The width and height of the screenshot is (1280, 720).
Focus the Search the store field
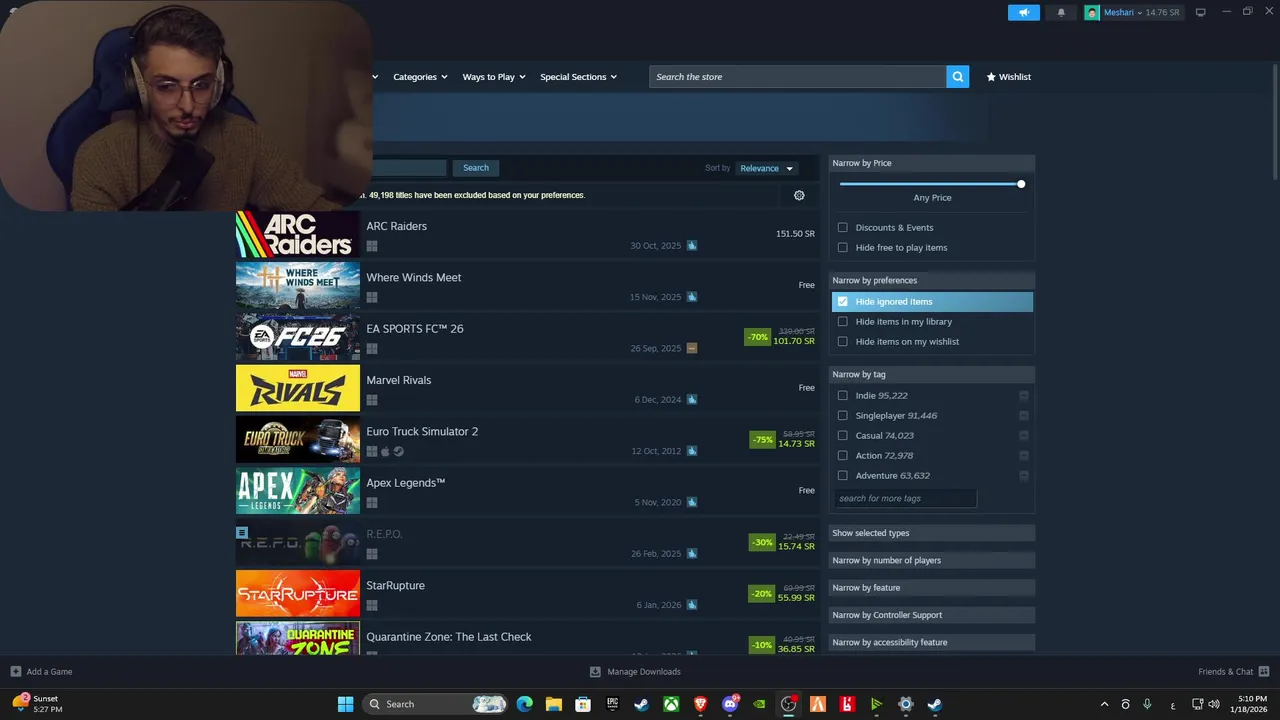pyautogui.click(x=798, y=77)
